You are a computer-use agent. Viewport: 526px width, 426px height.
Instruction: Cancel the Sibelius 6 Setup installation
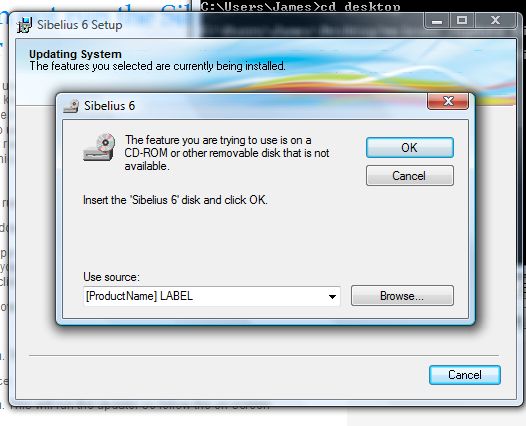tap(465, 375)
